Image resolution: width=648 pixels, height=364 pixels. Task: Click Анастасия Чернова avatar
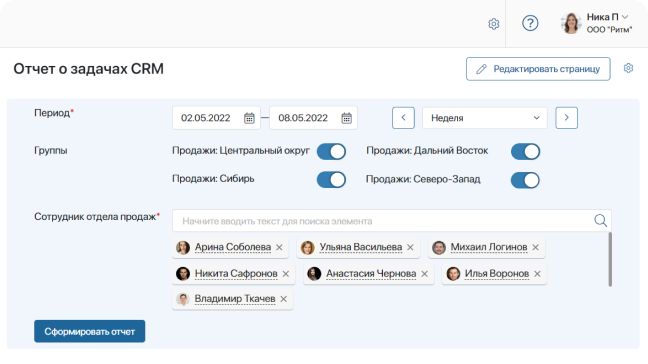click(314, 274)
